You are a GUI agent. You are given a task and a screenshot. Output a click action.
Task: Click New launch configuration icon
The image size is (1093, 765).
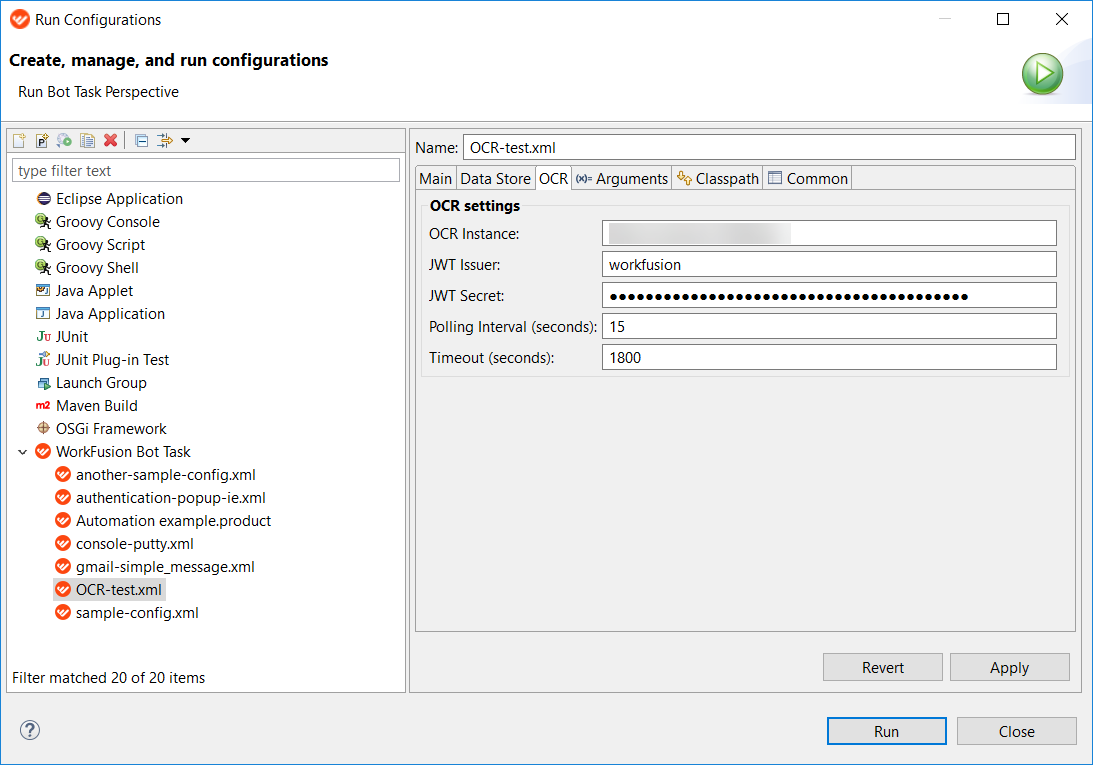(20, 140)
